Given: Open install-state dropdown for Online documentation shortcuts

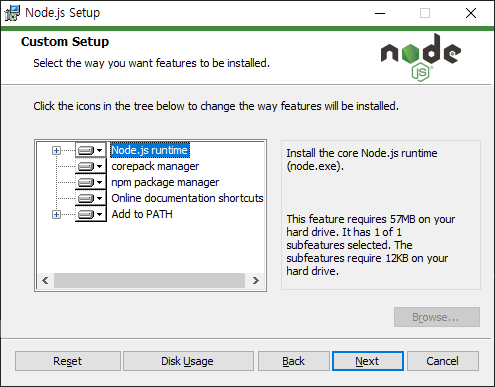Looking at the screenshot, I should (x=90, y=198).
